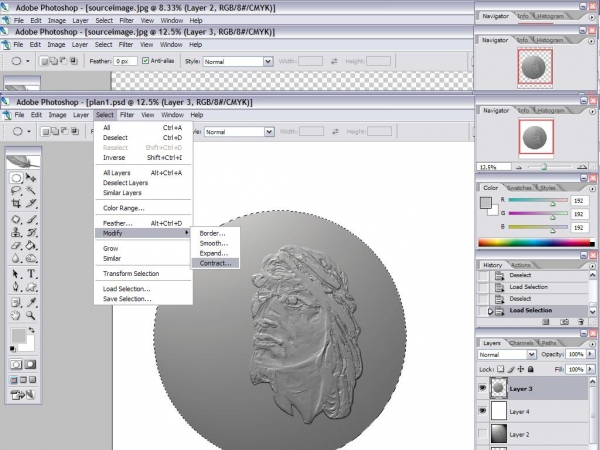
Task: Toggle visibility of Layer 4
Action: click(x=483, y=411)
